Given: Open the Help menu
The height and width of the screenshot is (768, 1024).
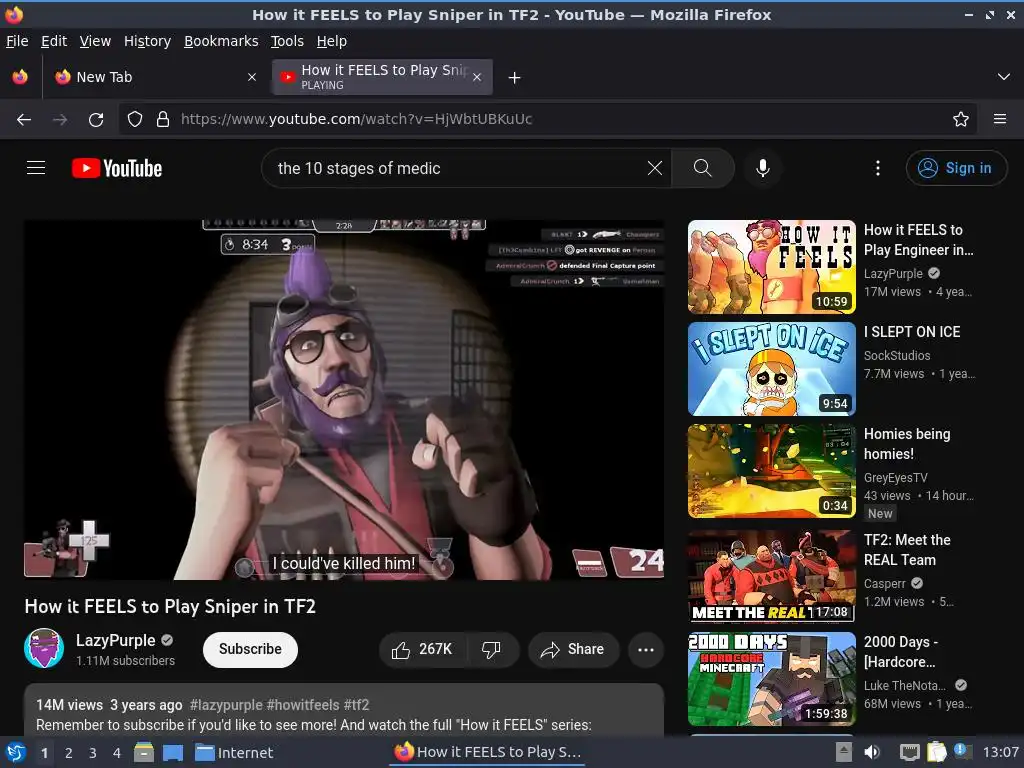Looking at the screenshot, I should tap(332, 41).
